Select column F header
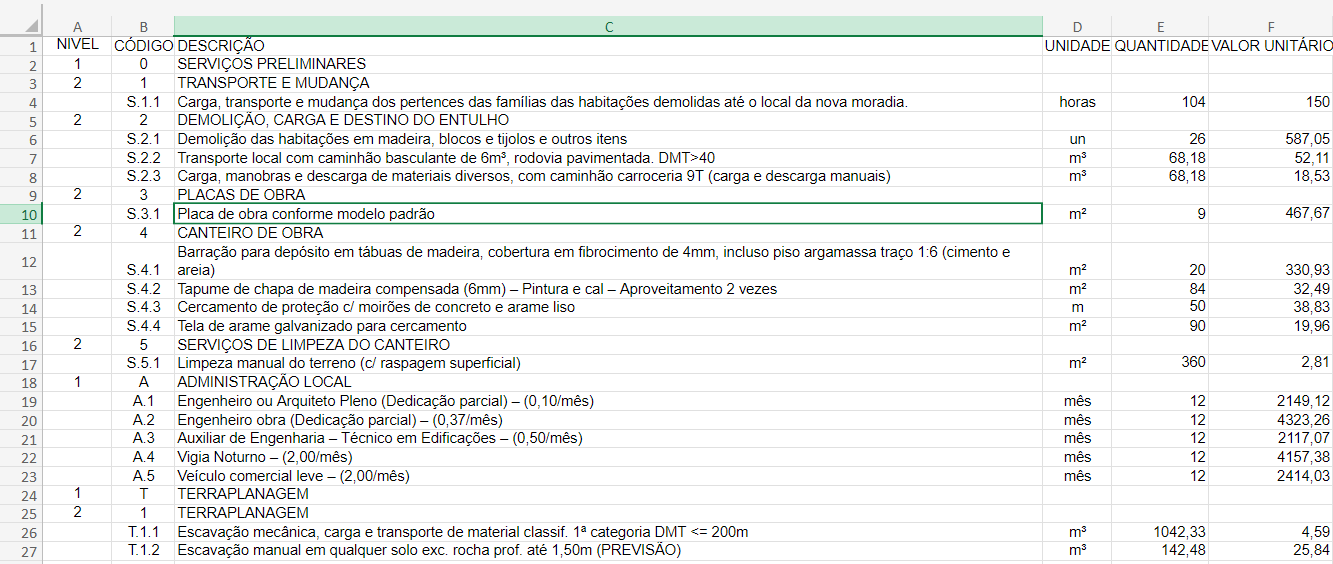Screen dimensions: 1333x564 pyautogui.click(x=1270, y=27)
